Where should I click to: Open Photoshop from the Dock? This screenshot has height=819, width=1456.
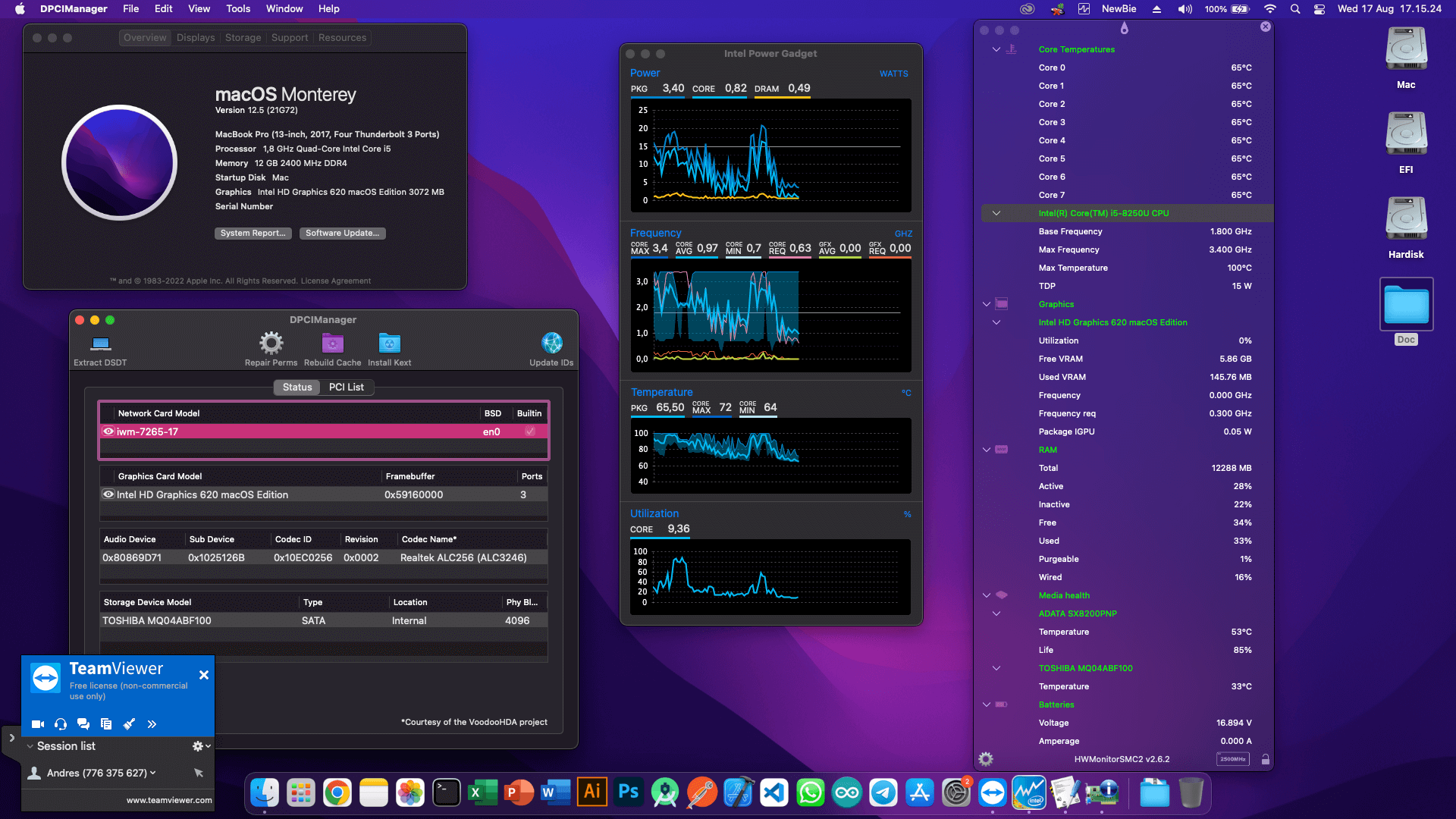(629, 792)
